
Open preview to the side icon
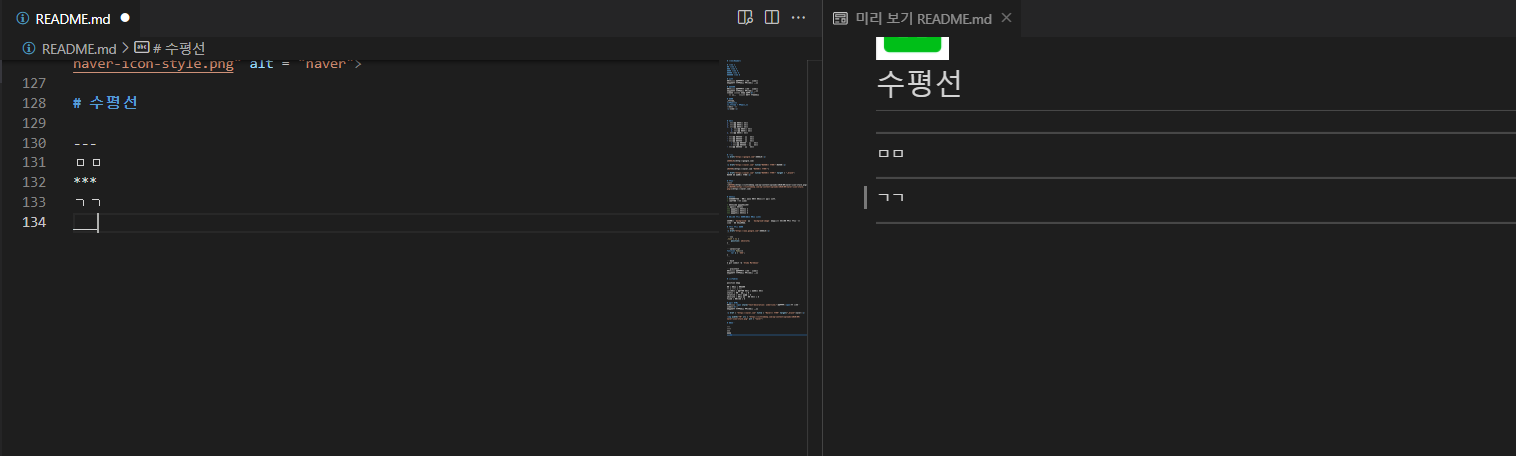744,17
